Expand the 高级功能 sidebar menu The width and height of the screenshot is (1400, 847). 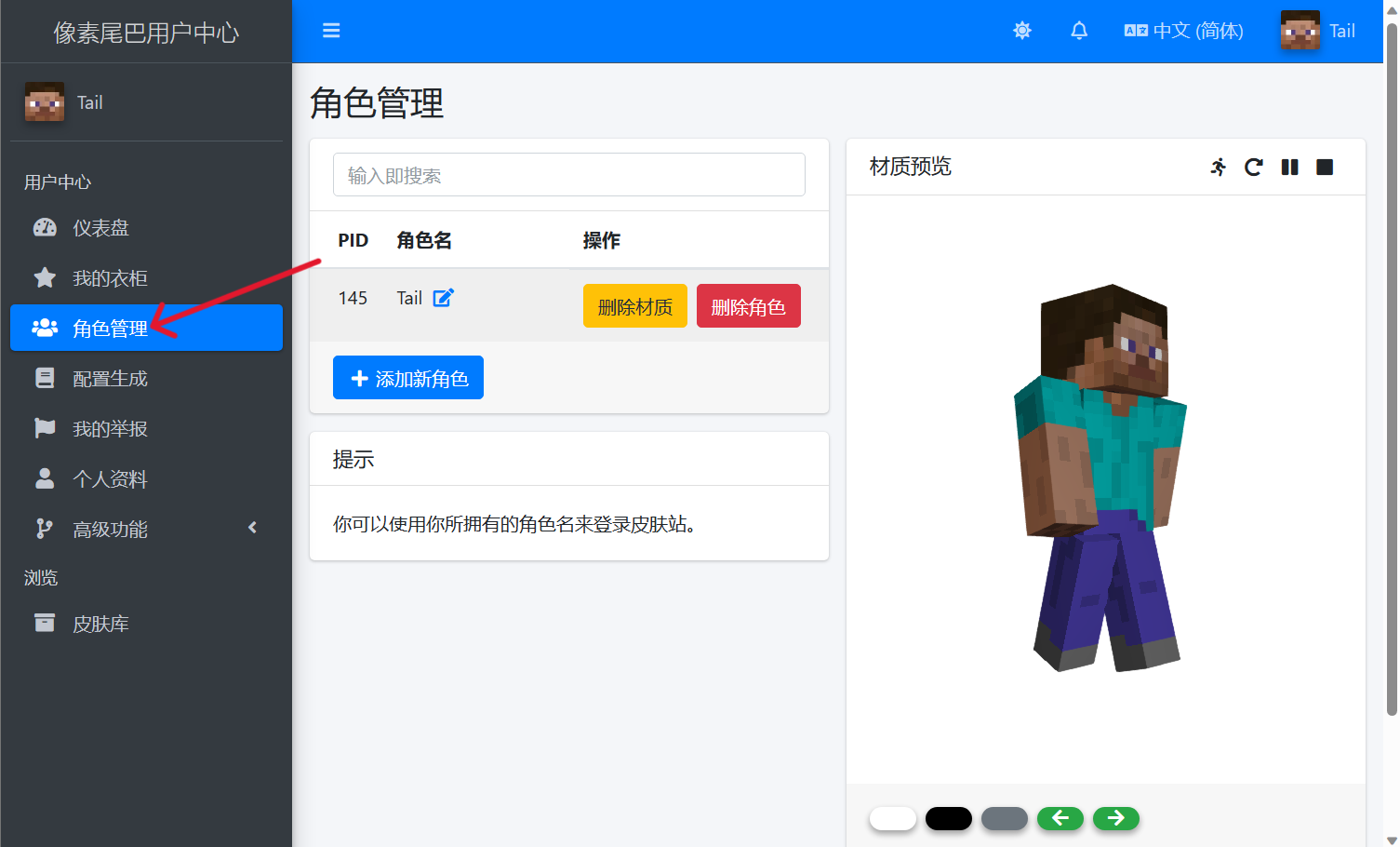[146, 529]
